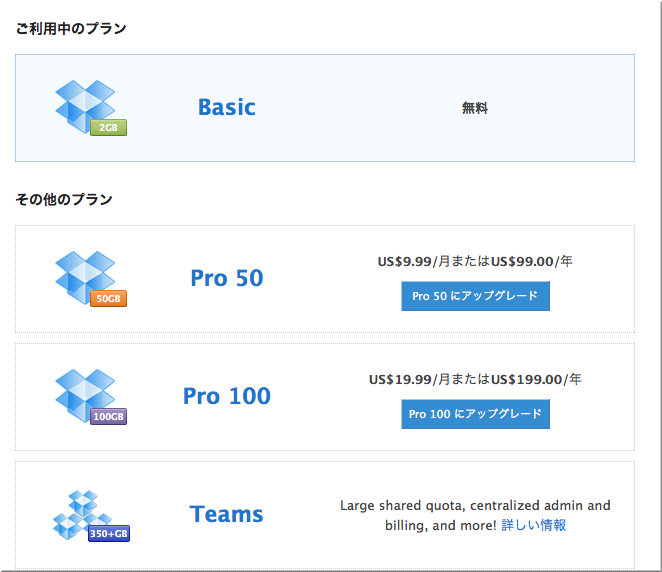The image size is (662, 572).
Task: Click the Pro 100 にアップグレード button
Action: click(x=475, y=414)
